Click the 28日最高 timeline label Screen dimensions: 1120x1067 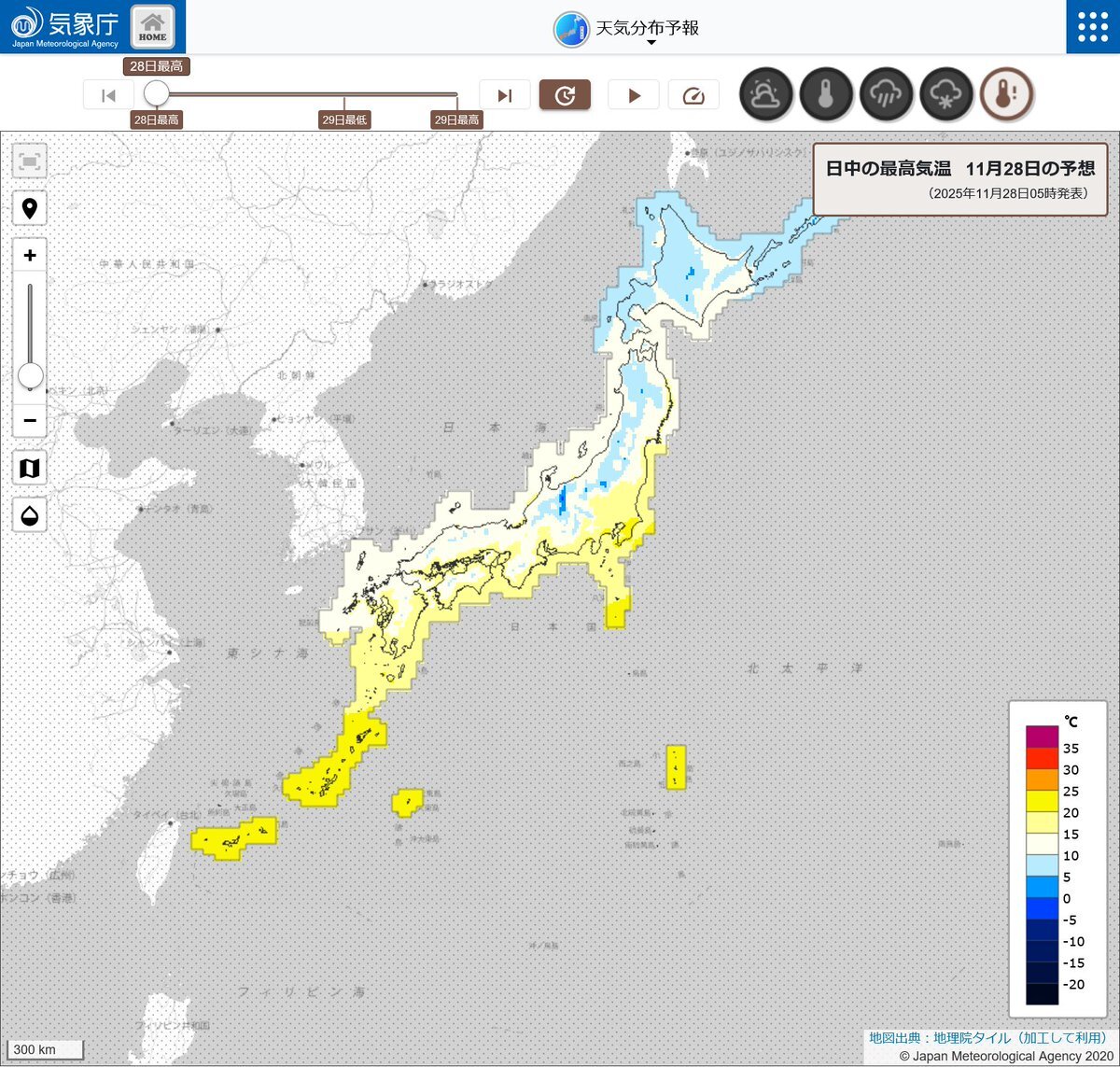point(157,119)
